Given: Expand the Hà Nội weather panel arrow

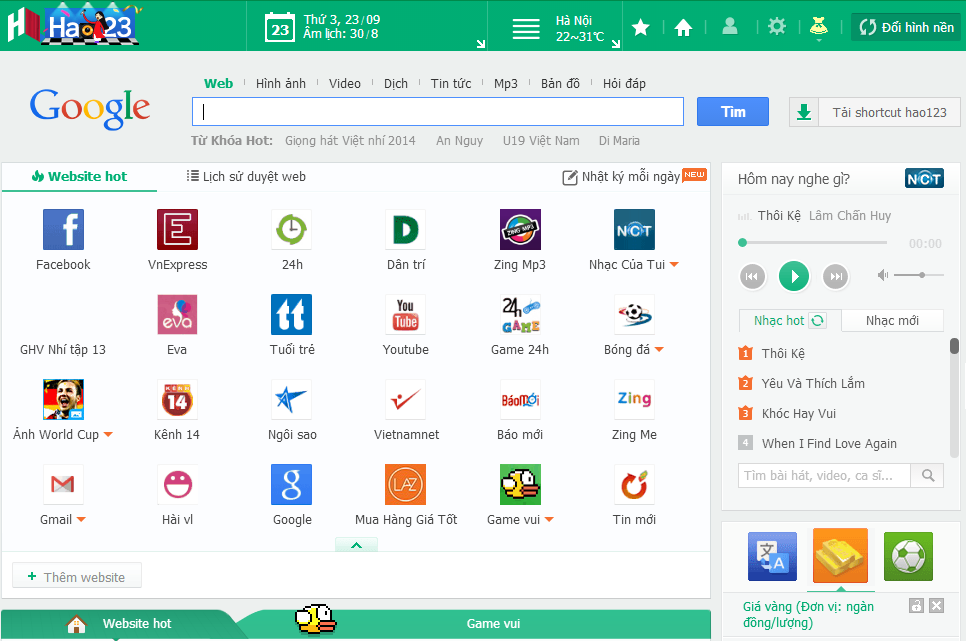Looking at the screenshot, I should pos(615,44).
